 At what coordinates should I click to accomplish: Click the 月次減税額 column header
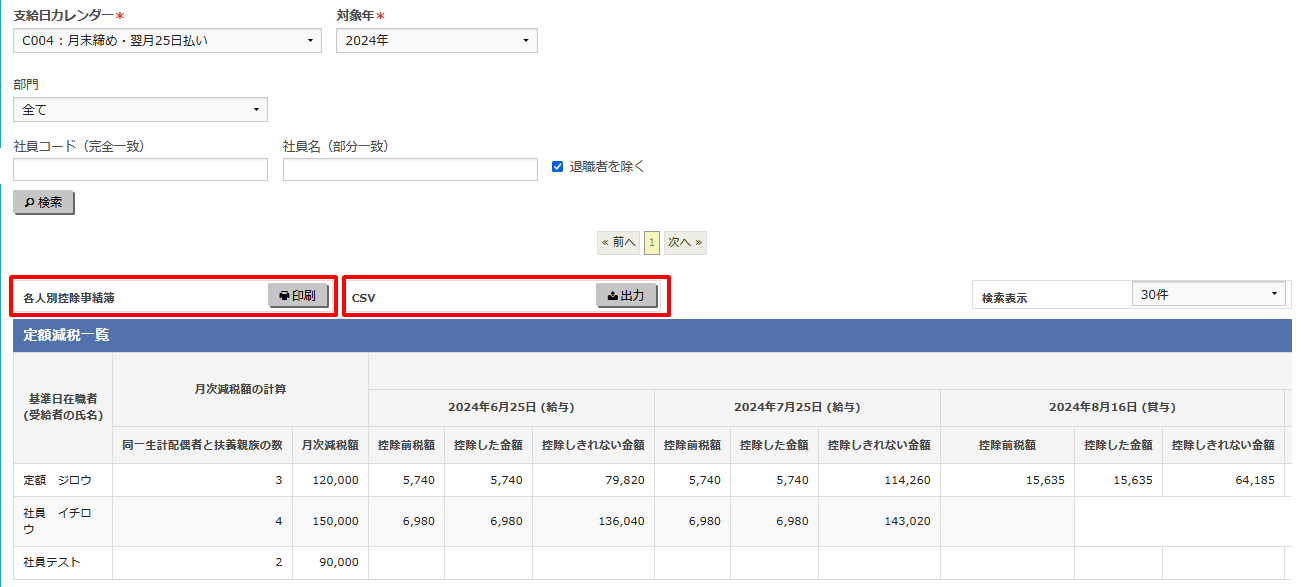330,445
